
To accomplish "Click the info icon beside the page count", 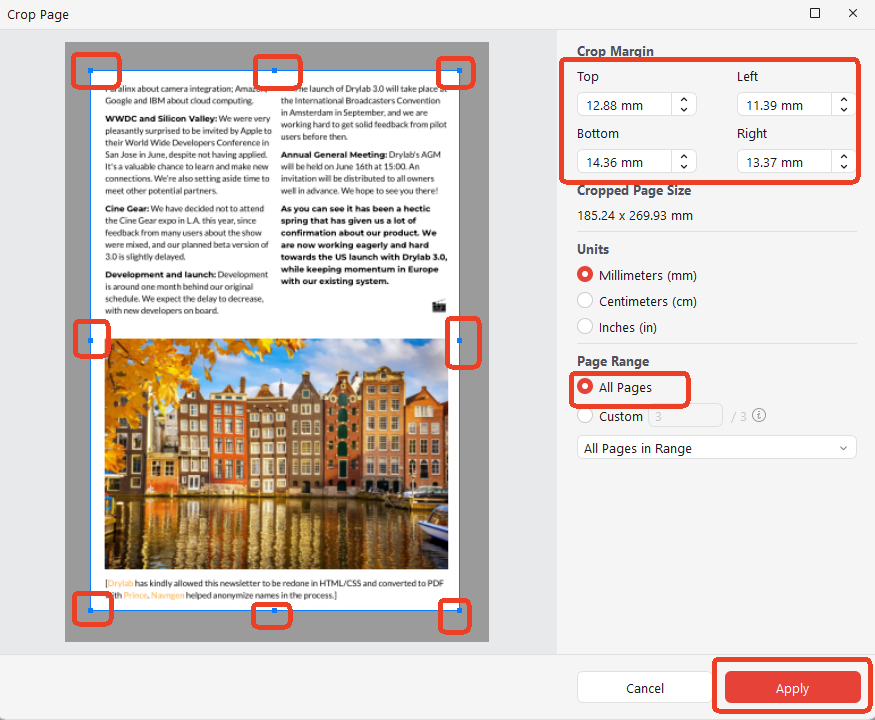I will pyautogui.click(x=758, y=415).
